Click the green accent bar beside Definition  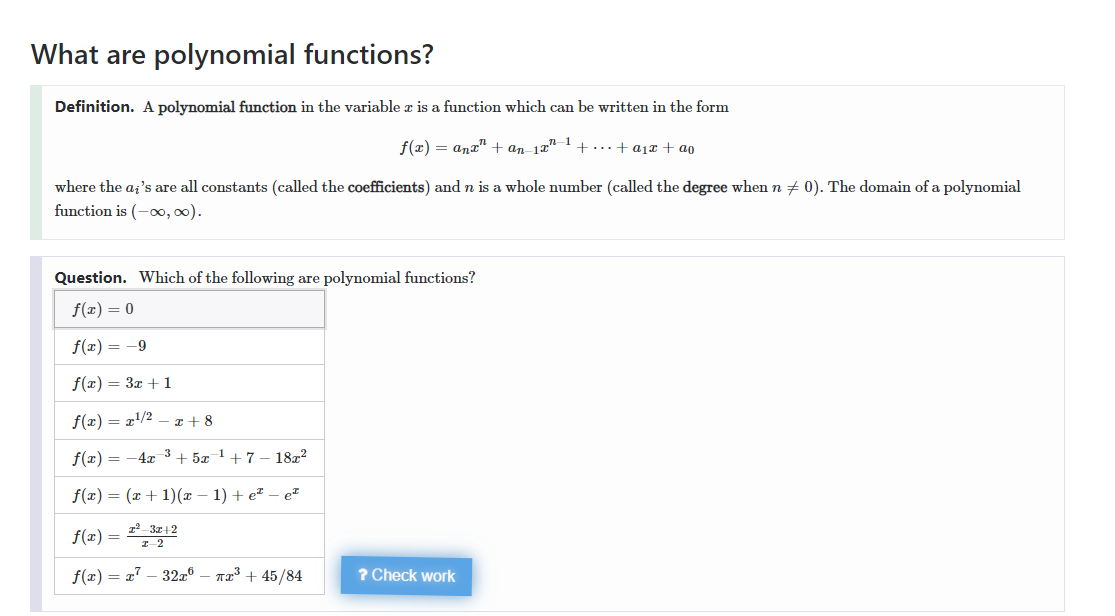tap(36, 165)
